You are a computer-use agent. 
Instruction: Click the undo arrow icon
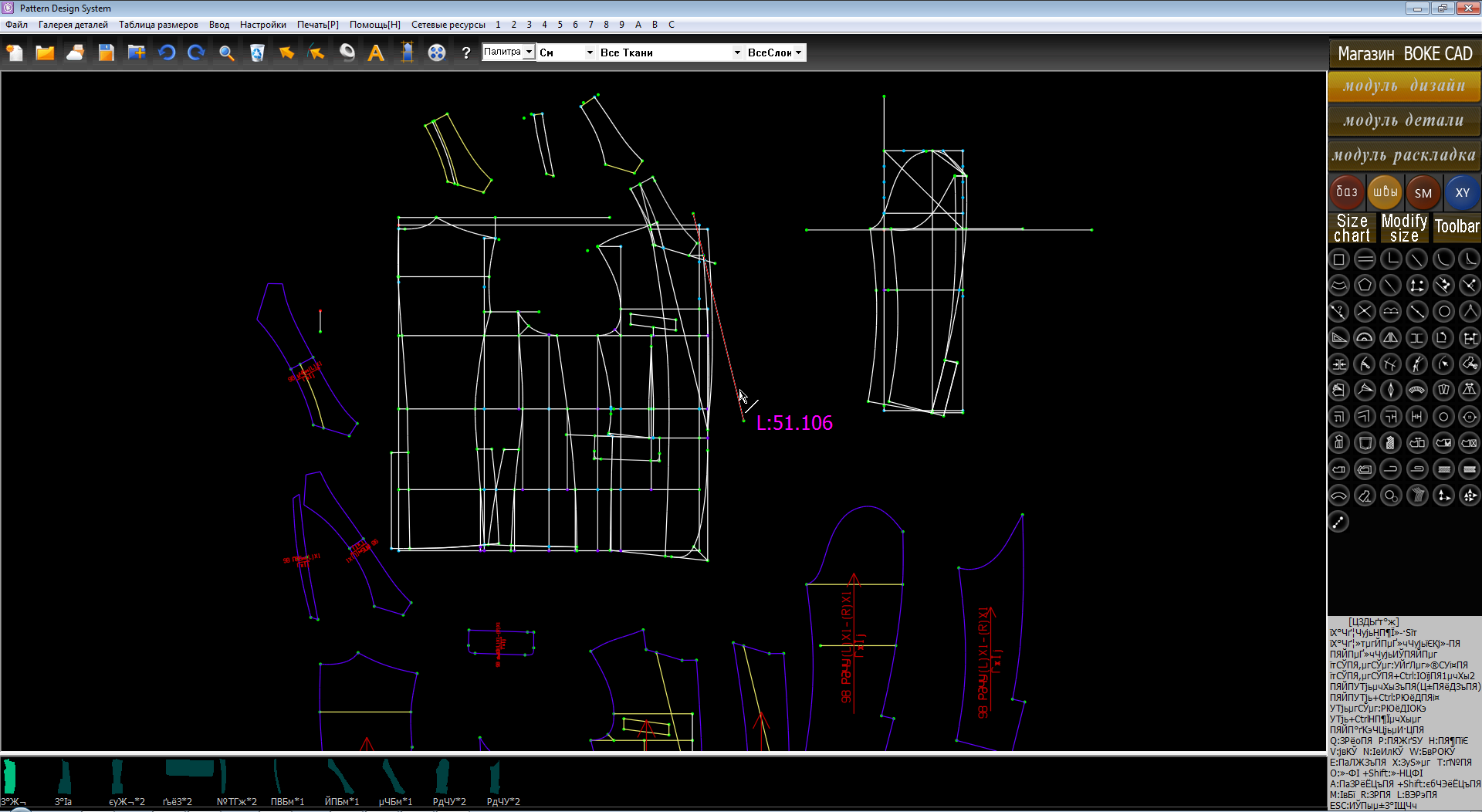click(167, 52)
